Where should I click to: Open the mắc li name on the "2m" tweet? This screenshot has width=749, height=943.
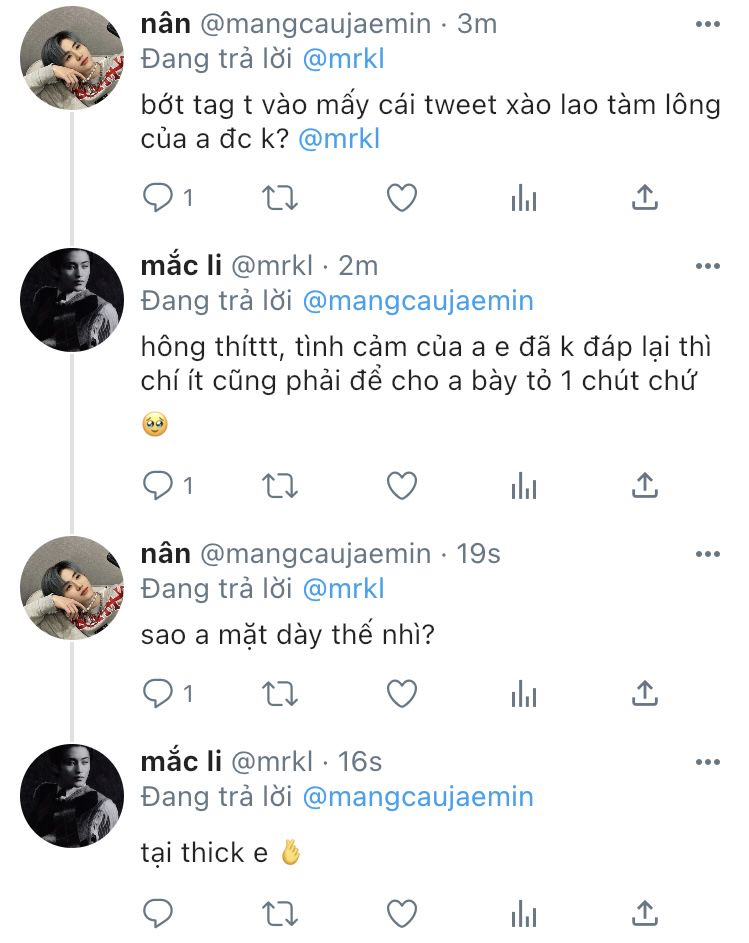pos(182,265)
